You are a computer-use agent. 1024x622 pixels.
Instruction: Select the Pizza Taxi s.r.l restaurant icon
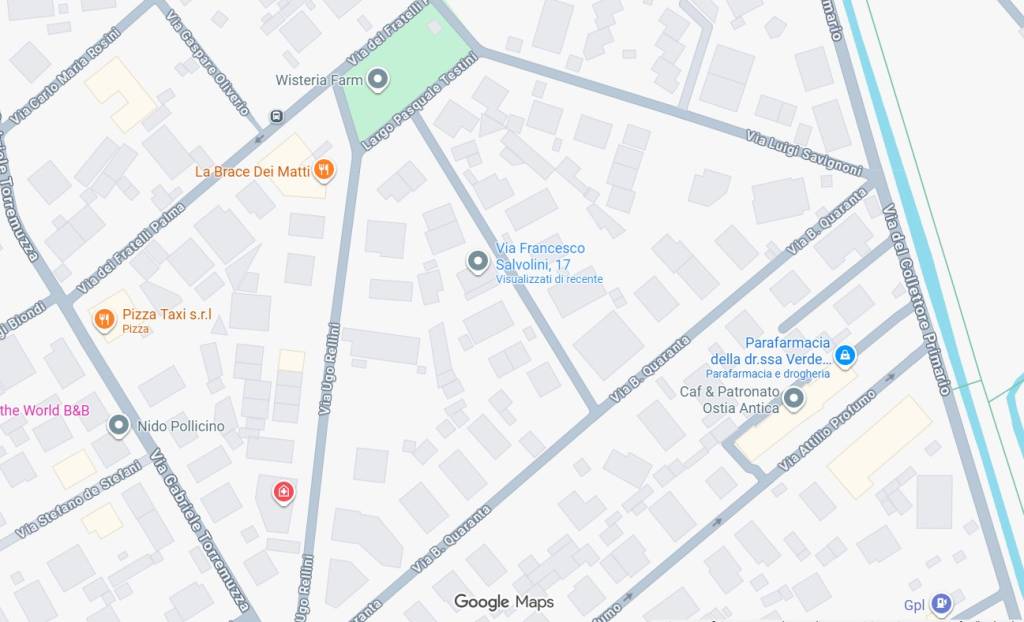click(x=104, y=319)
